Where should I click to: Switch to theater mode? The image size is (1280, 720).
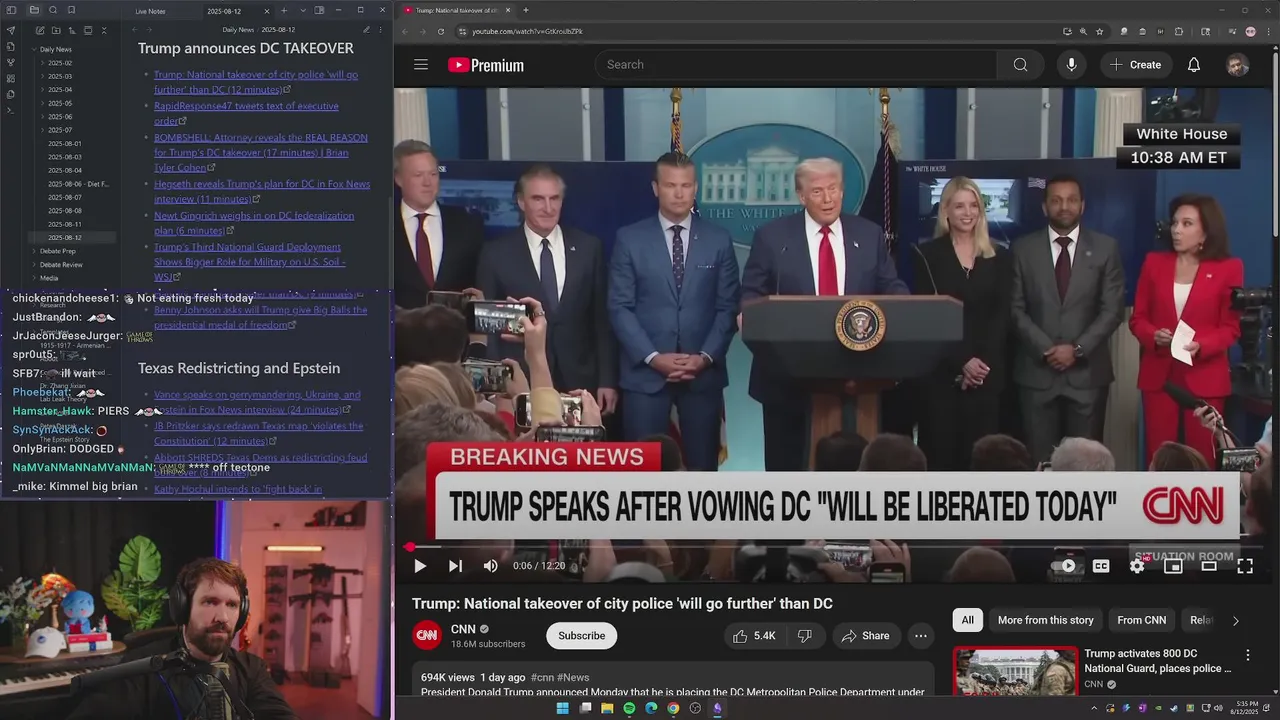(x=1209, y=566)
